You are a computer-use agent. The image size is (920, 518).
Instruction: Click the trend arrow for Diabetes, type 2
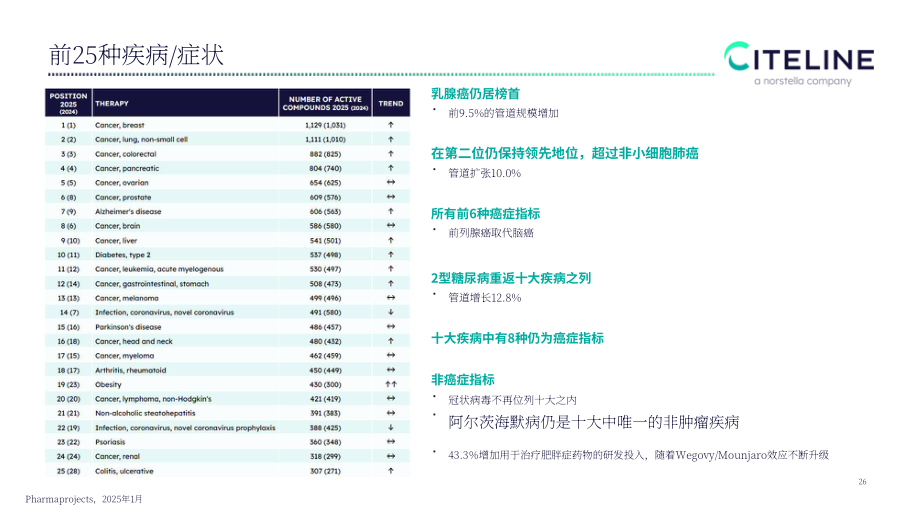pos(391,255)
